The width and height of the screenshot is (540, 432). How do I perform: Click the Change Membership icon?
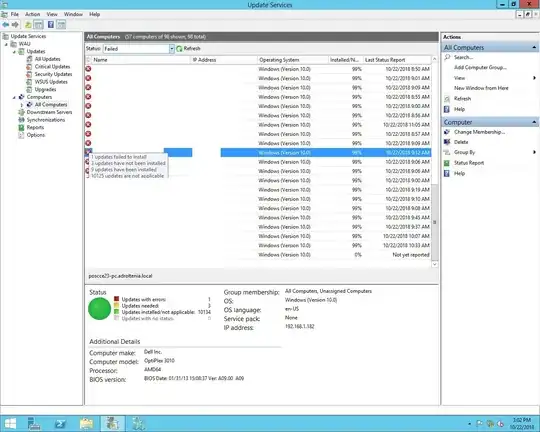tap(447, 132)
